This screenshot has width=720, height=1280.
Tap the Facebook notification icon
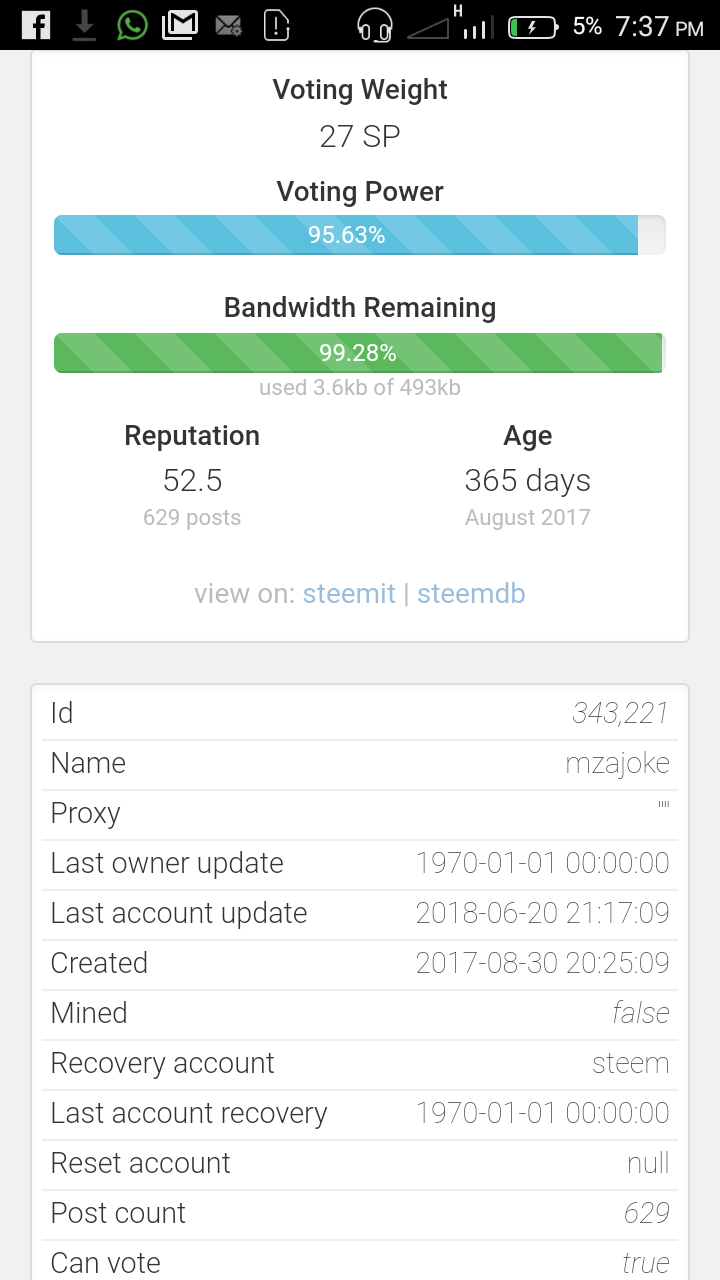pos(36,25)
